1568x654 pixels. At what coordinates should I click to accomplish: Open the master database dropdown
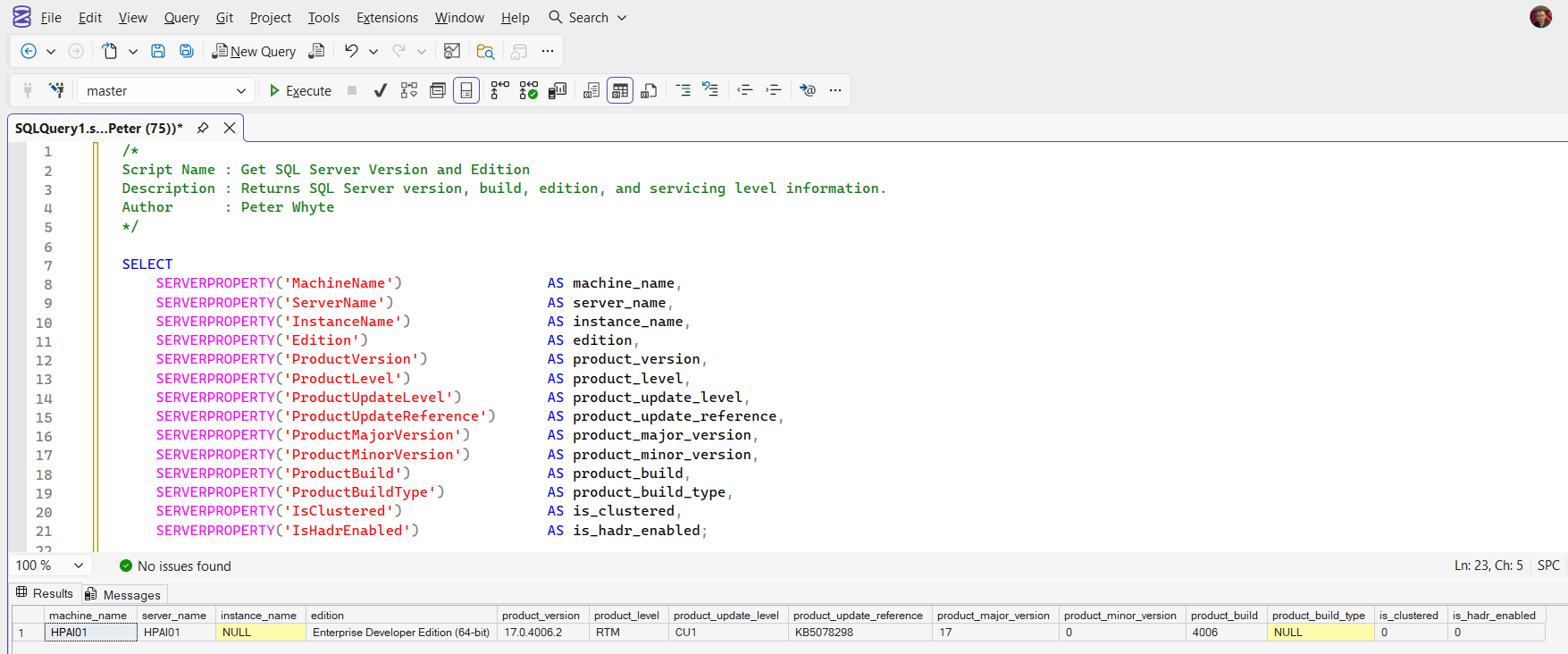click(240, 90)
